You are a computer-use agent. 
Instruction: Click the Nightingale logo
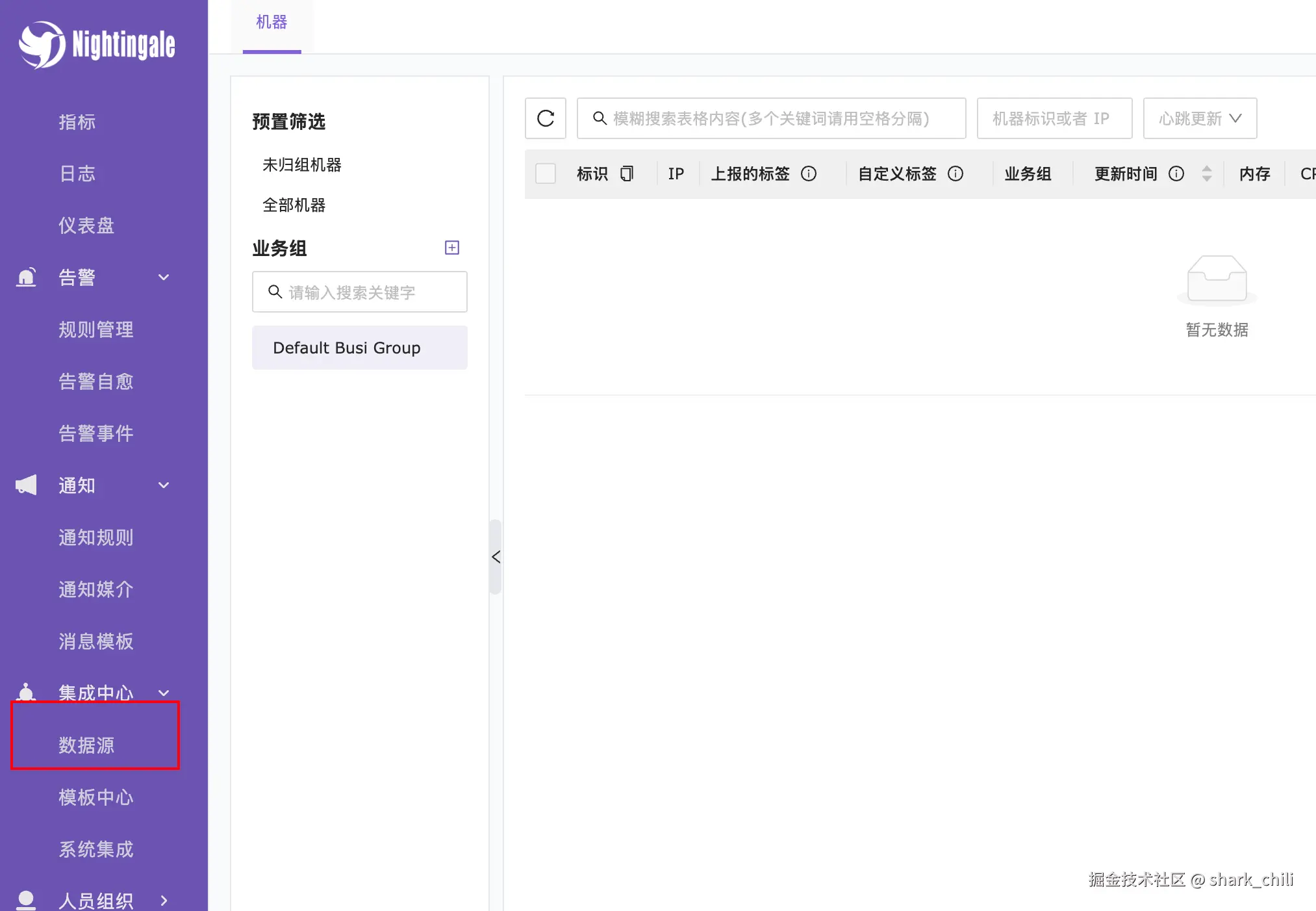(x=97, y=44)
